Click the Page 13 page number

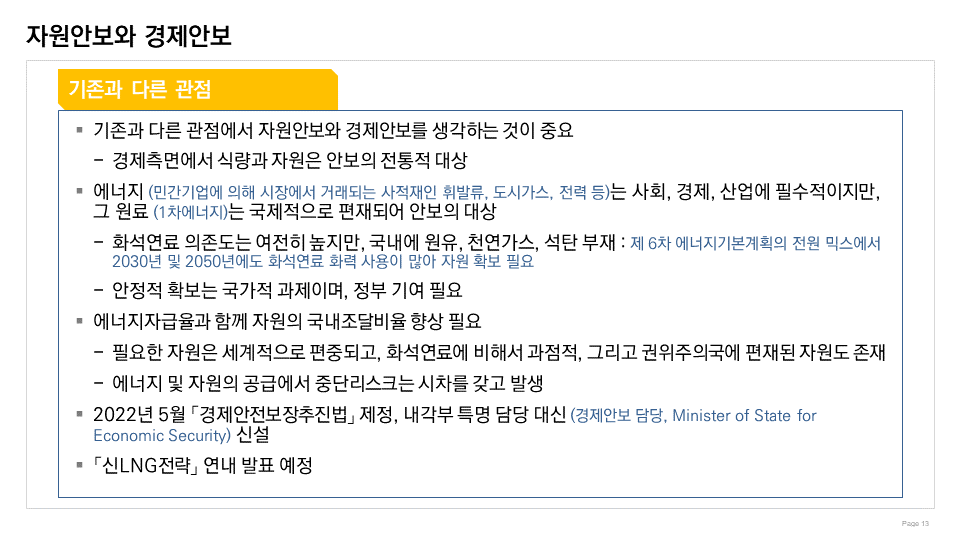tap(915, 523)
